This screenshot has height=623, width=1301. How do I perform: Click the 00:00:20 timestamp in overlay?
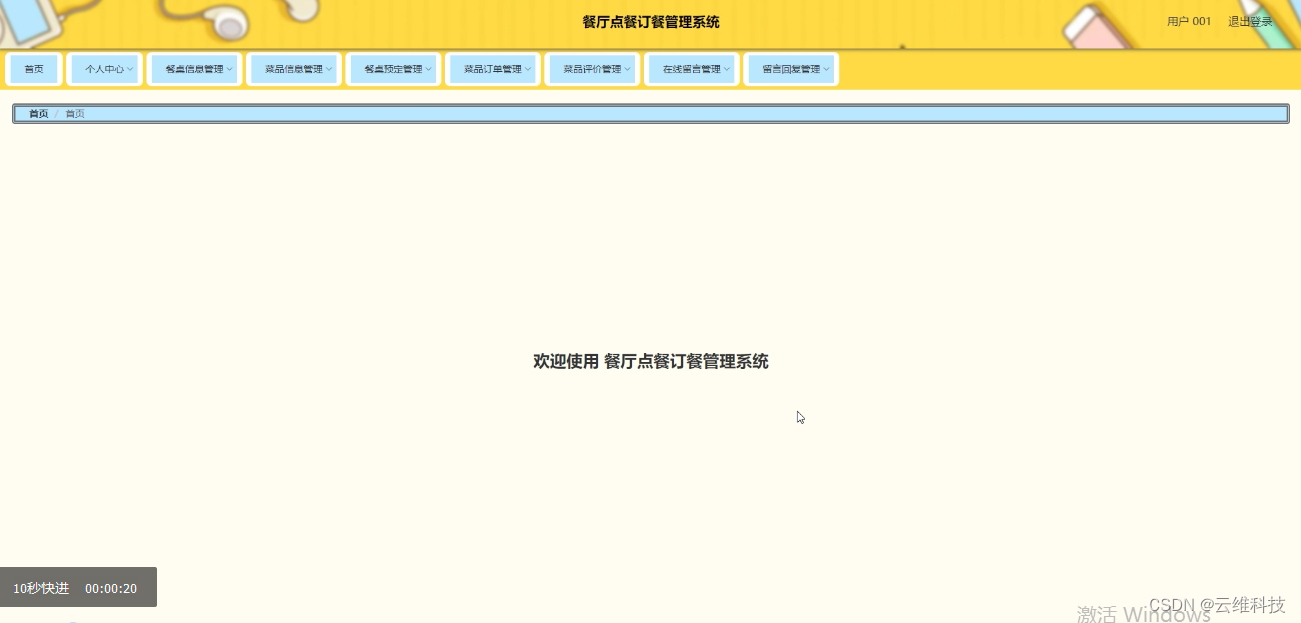tap(111, 589)
